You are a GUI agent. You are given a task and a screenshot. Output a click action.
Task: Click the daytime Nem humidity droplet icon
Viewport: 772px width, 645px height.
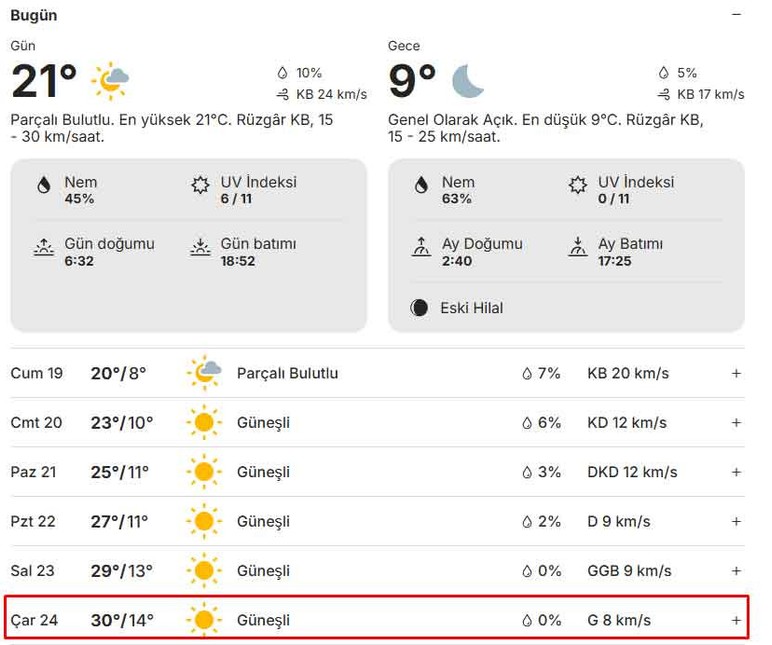tap(44, 186)
